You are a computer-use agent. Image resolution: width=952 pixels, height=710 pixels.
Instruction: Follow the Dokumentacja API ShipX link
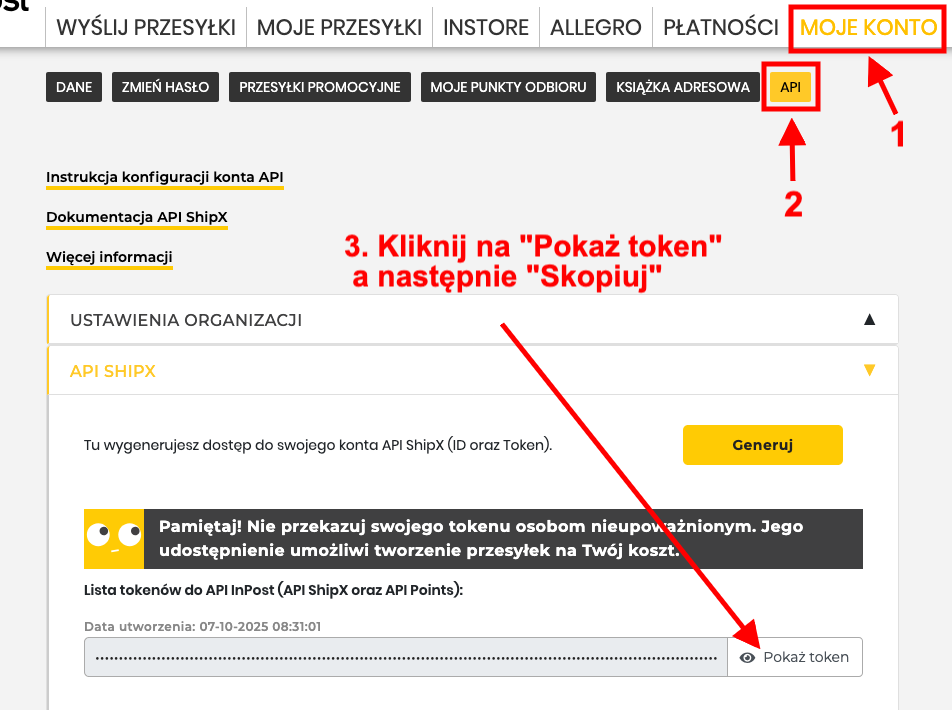(137, 217)
